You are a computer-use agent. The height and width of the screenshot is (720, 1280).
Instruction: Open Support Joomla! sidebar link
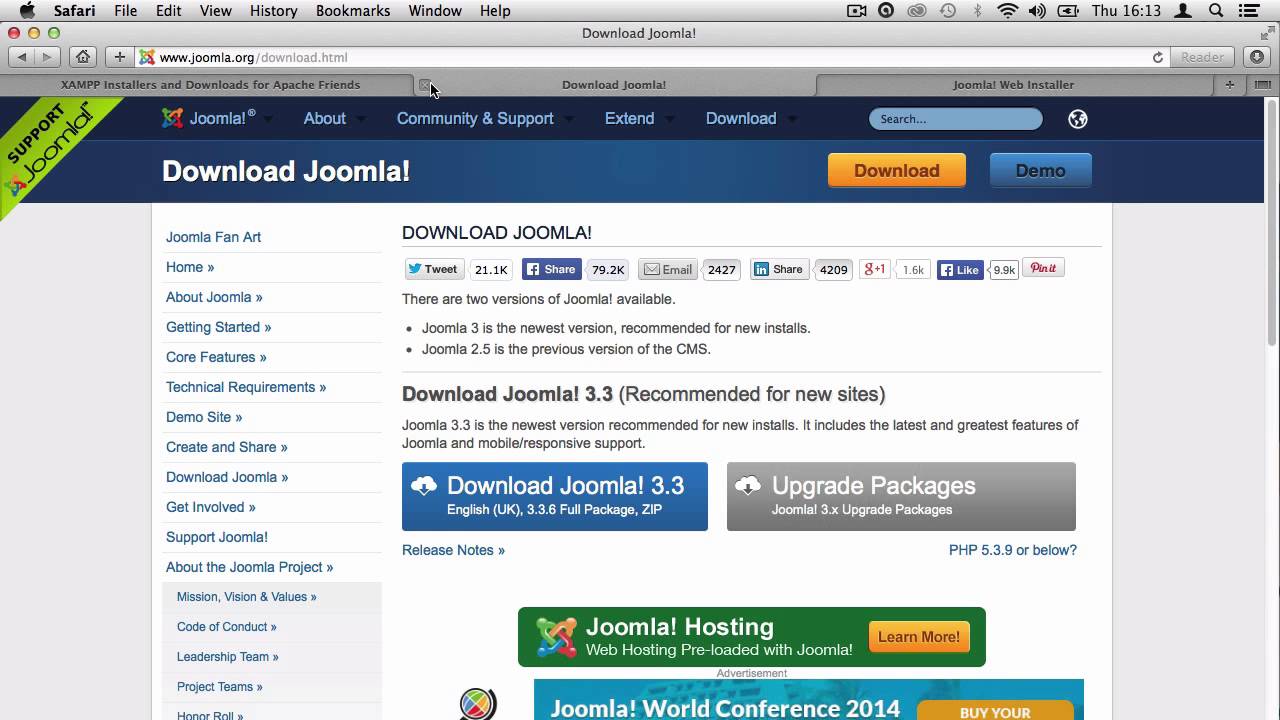click(217, 537)
